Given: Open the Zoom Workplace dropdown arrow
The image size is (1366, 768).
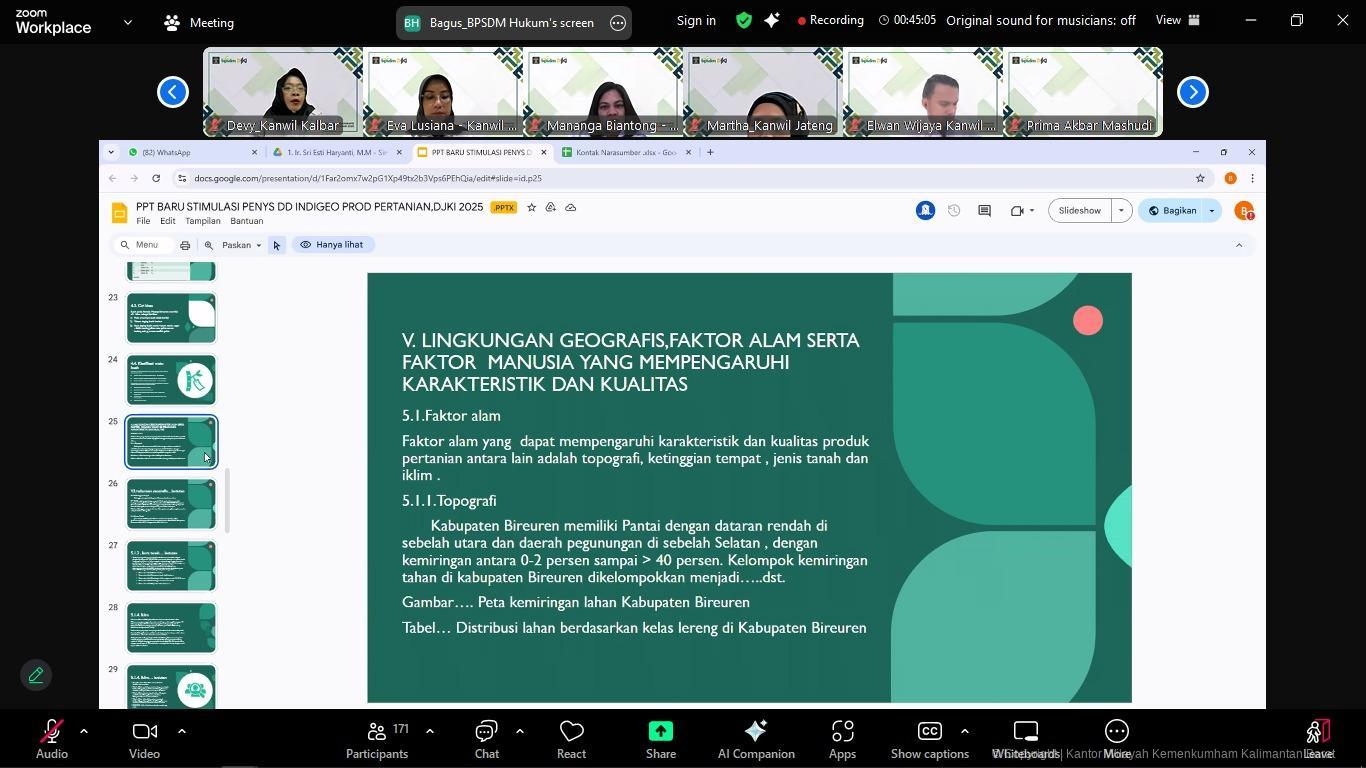Looking at the screenshot, I should point(127,22).
